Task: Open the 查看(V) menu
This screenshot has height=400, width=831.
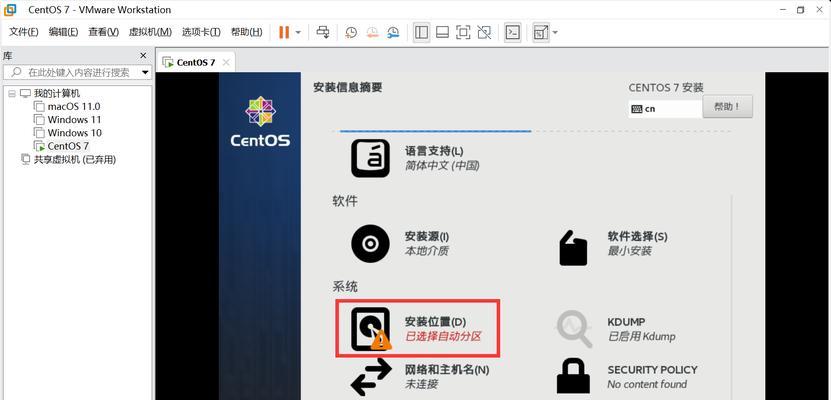Action: pyautogui.click(x=103, y=32)
